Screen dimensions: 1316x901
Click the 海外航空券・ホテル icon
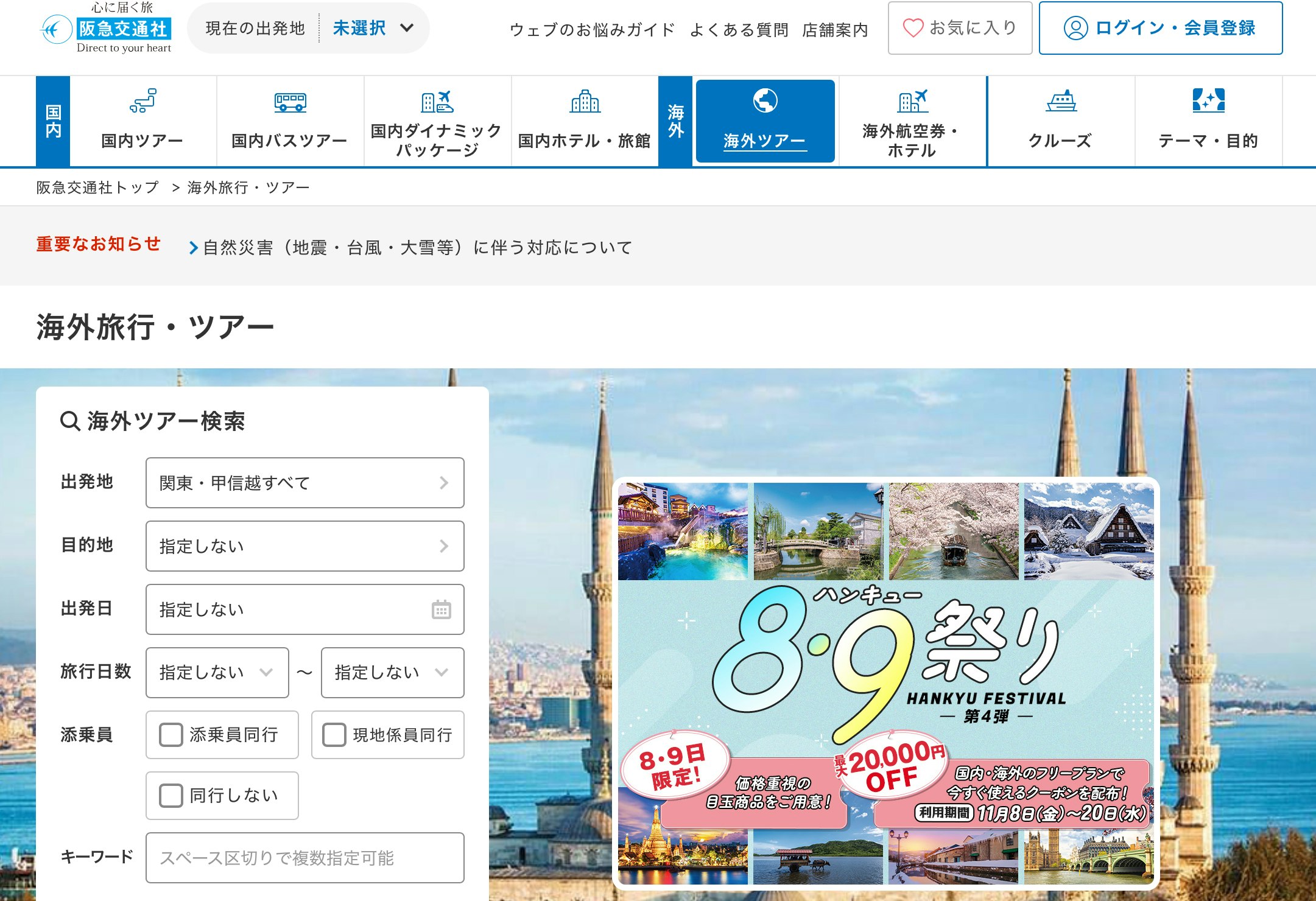tap(913, 101)
